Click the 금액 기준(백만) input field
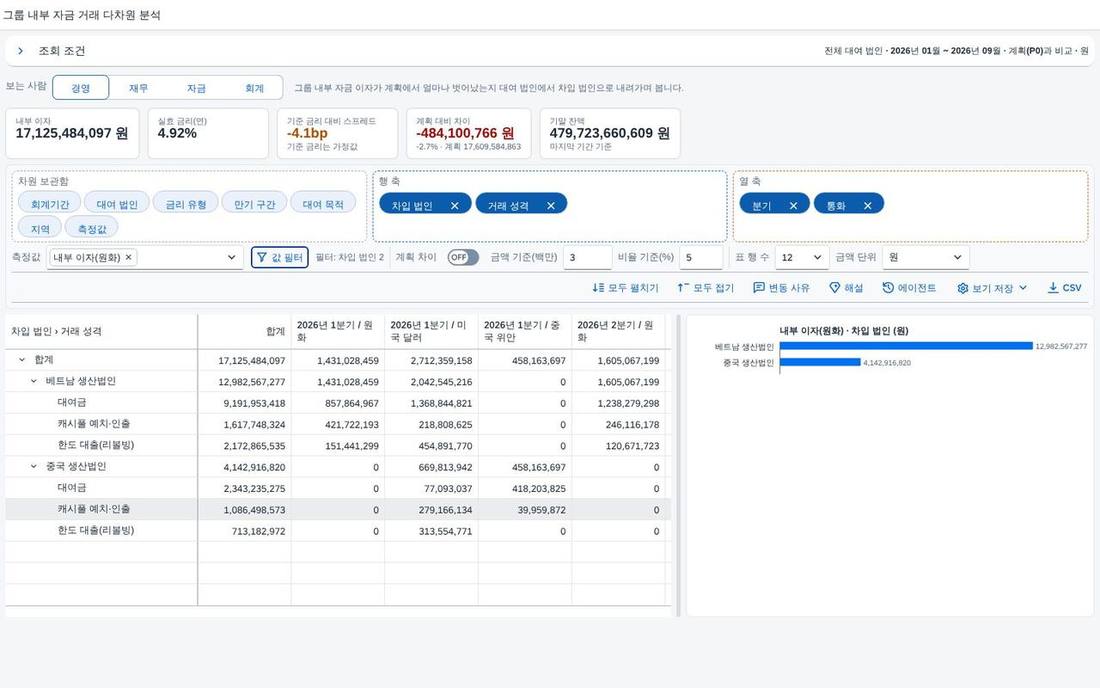The image size is (1100, 688). (x=587, y=257)
